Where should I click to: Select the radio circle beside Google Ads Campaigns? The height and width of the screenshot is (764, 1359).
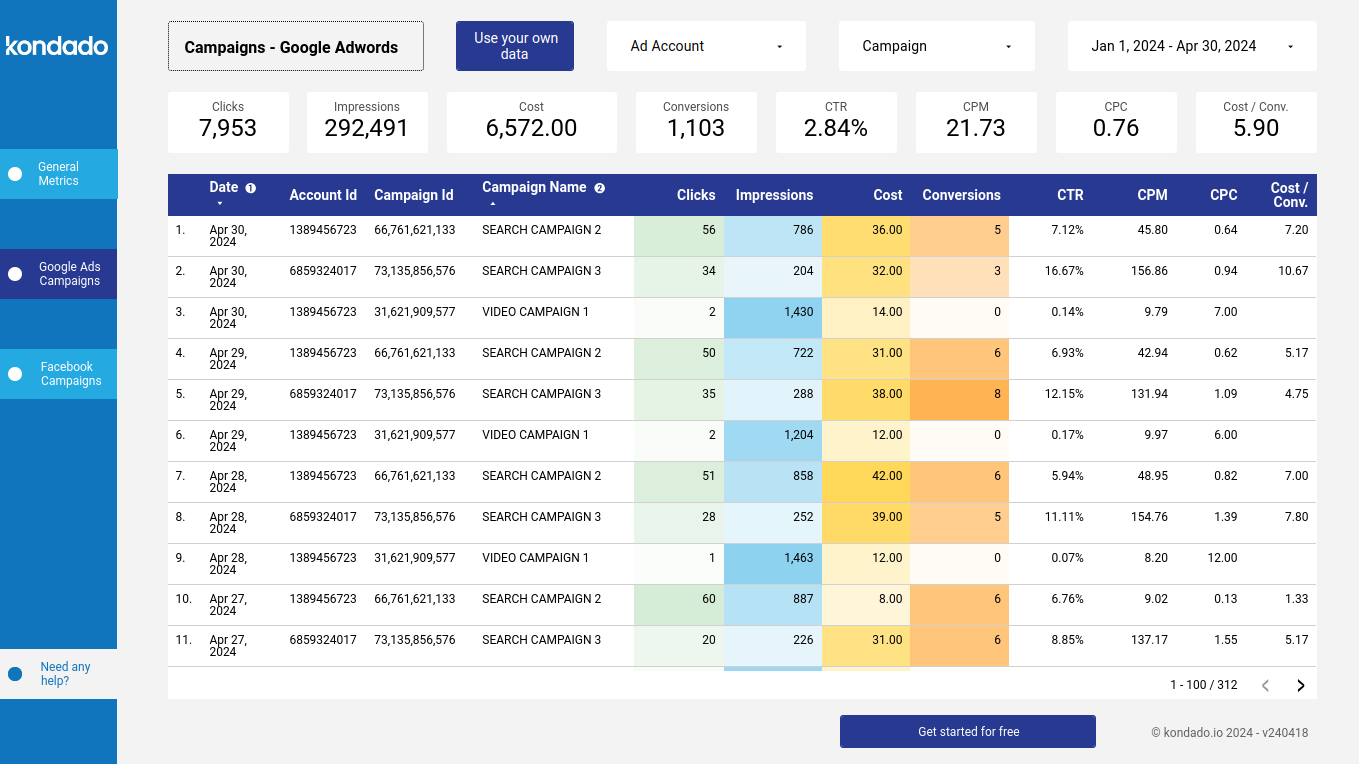14,273
